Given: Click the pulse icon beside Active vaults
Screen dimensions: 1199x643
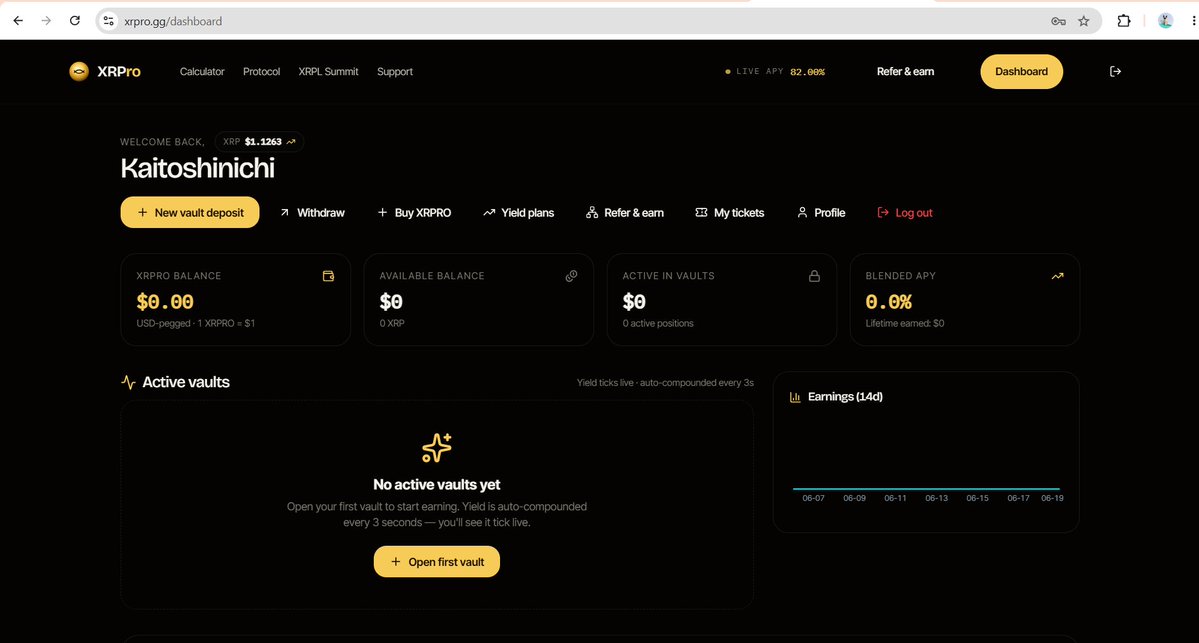Looking at the screenshot, I should tap(128, 382).
